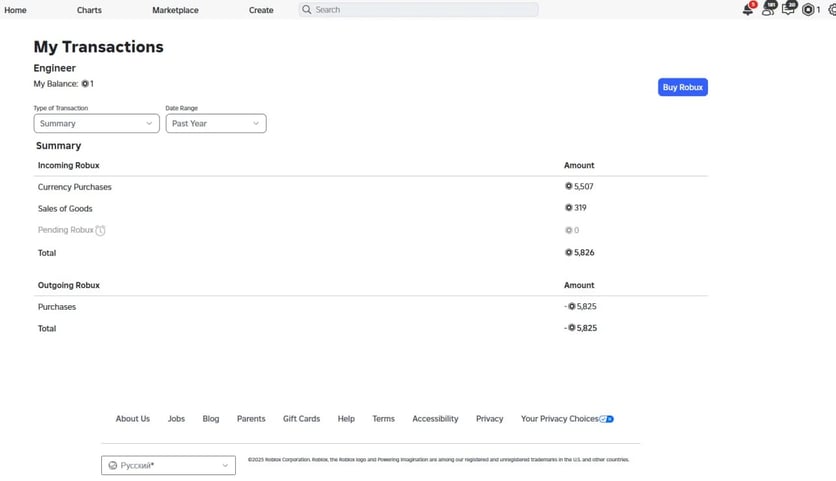This screenshot has width=836, height=481.
Task: Focus the Search input field
Action: pyautogui.click(x=425, y=10)
